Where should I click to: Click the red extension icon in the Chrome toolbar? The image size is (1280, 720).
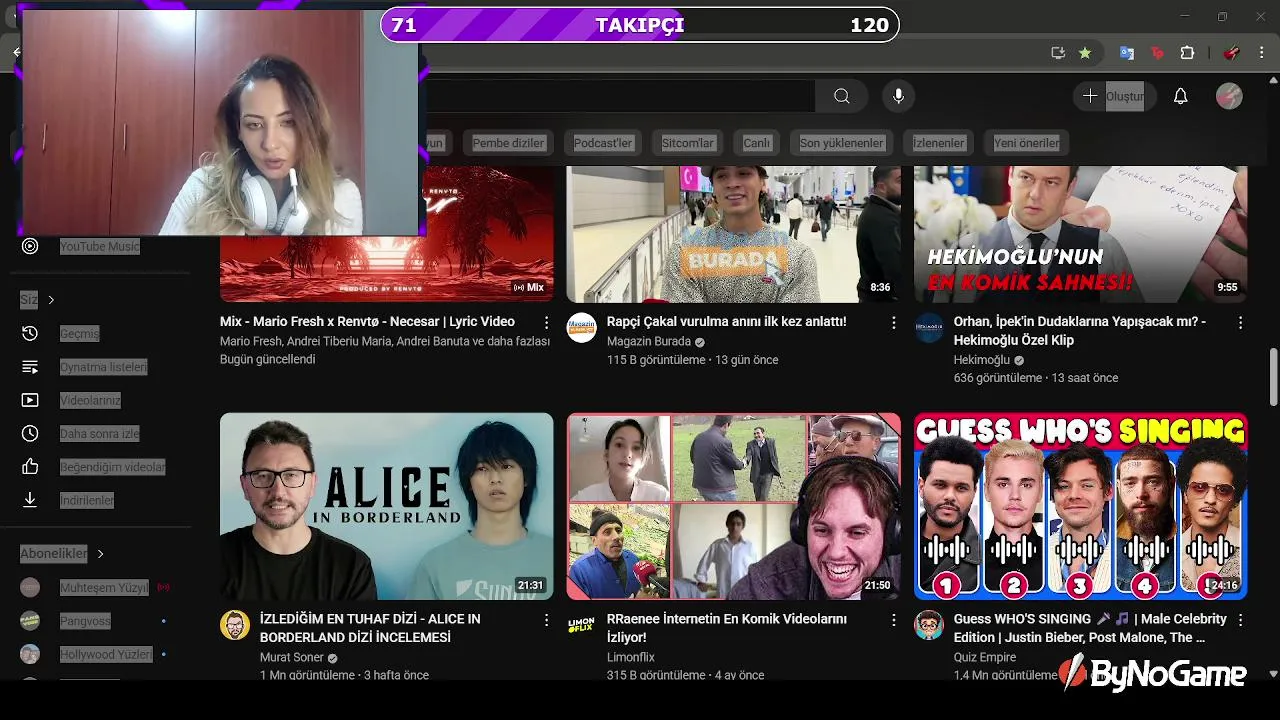[x=1158, y=53]
